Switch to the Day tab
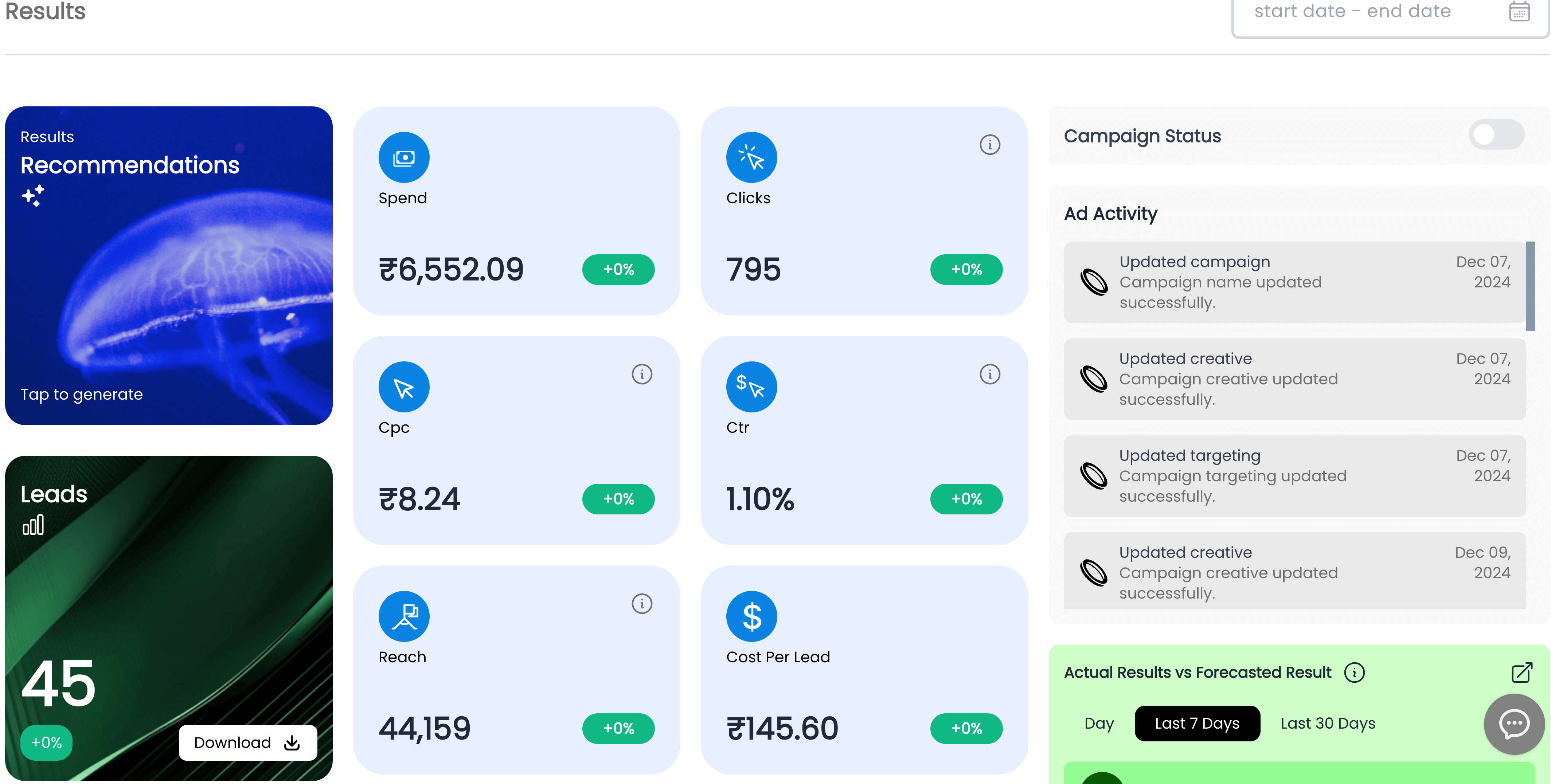The height and width of the screenshot is (784, 1551). point(1099,723)
